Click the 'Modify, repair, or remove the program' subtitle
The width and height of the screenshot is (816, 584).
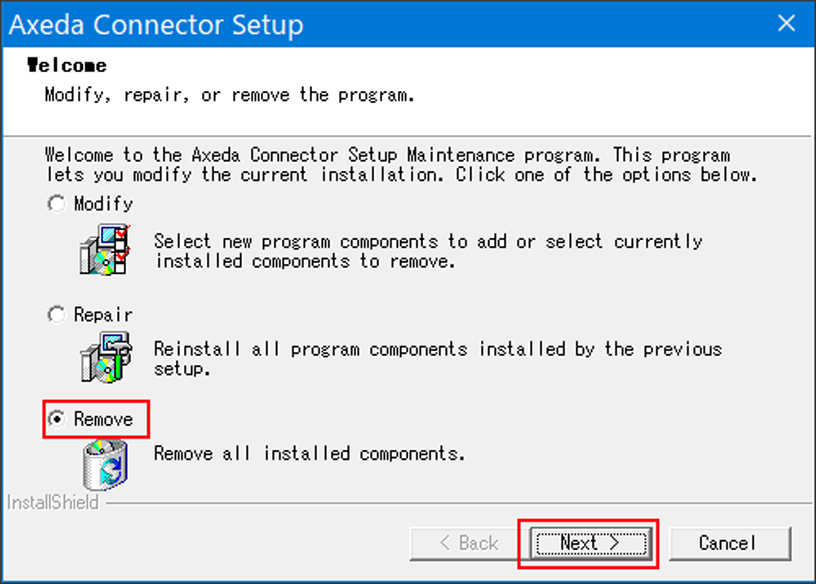[230, 95]
